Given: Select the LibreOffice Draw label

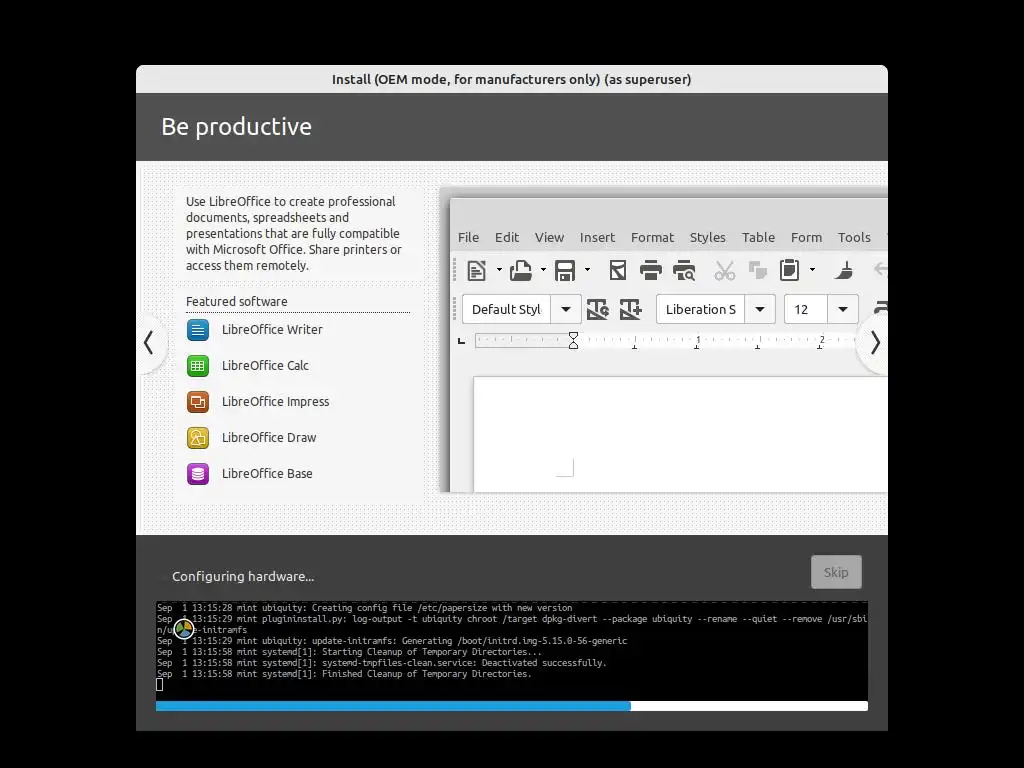Looking at the screenshot, I should point(268,438).
